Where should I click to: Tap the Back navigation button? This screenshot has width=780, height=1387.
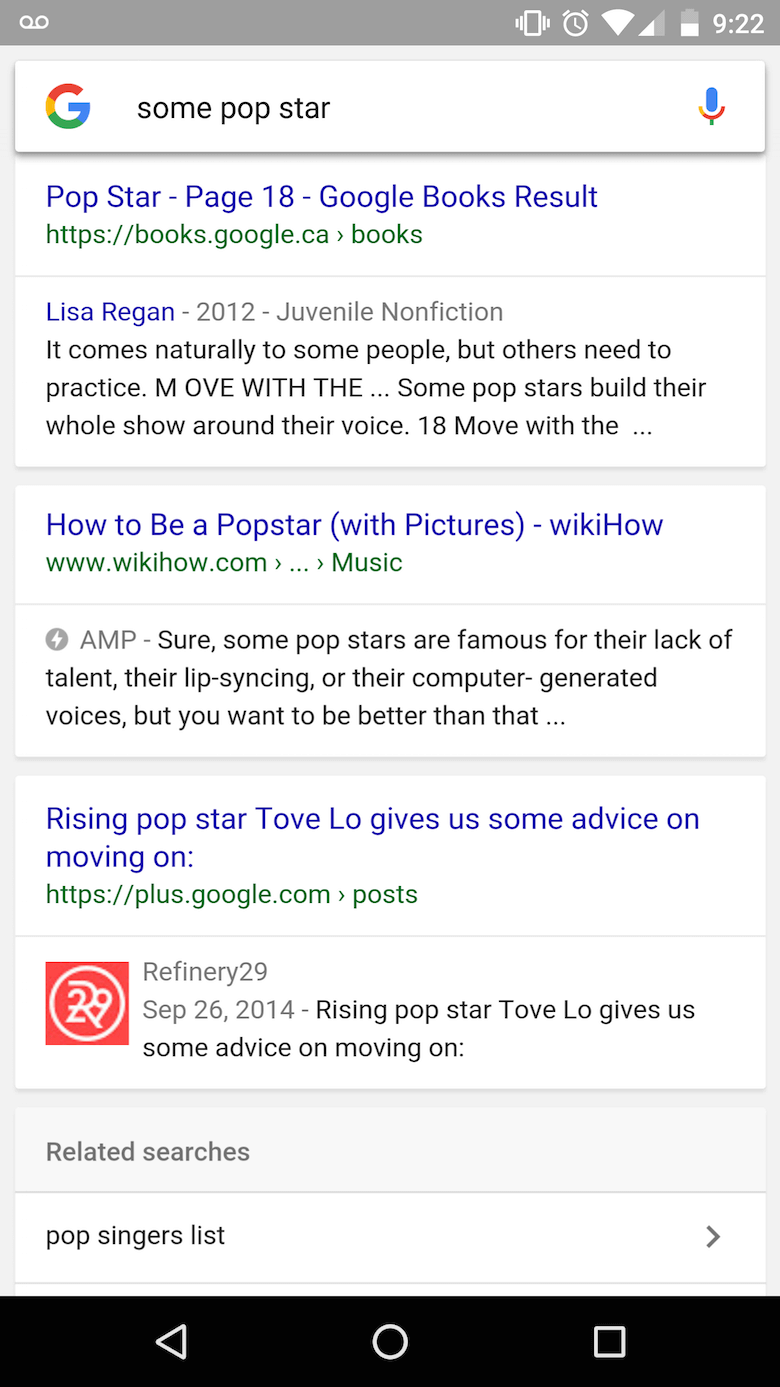pyautogui.click(x=171, y=1342)
